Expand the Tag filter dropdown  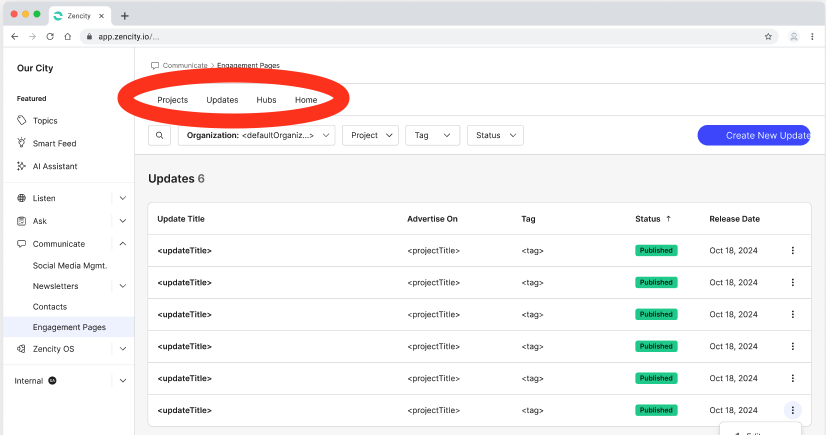click(x=432, y=135)
